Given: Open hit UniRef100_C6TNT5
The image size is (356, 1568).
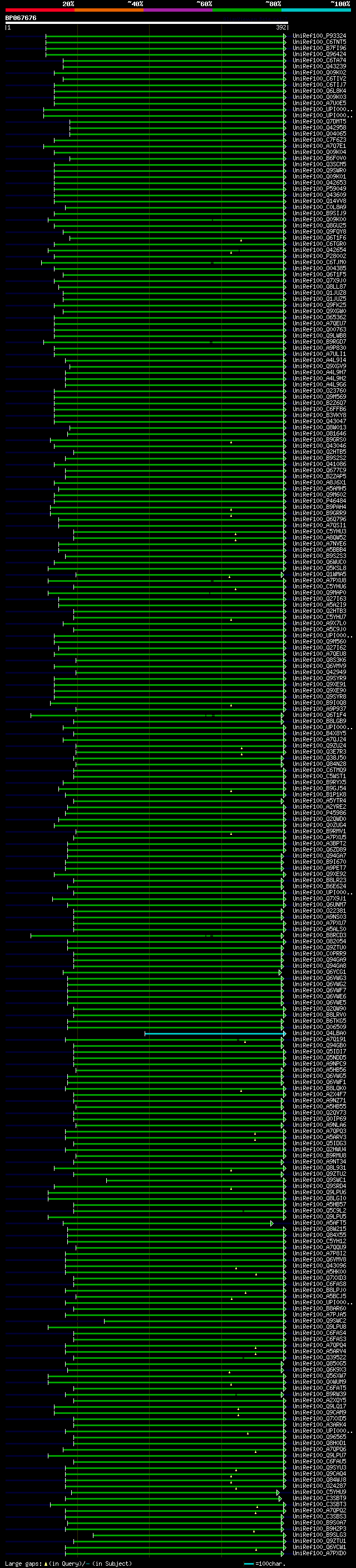Looking at the screenshot, I should tap(319, 42).
